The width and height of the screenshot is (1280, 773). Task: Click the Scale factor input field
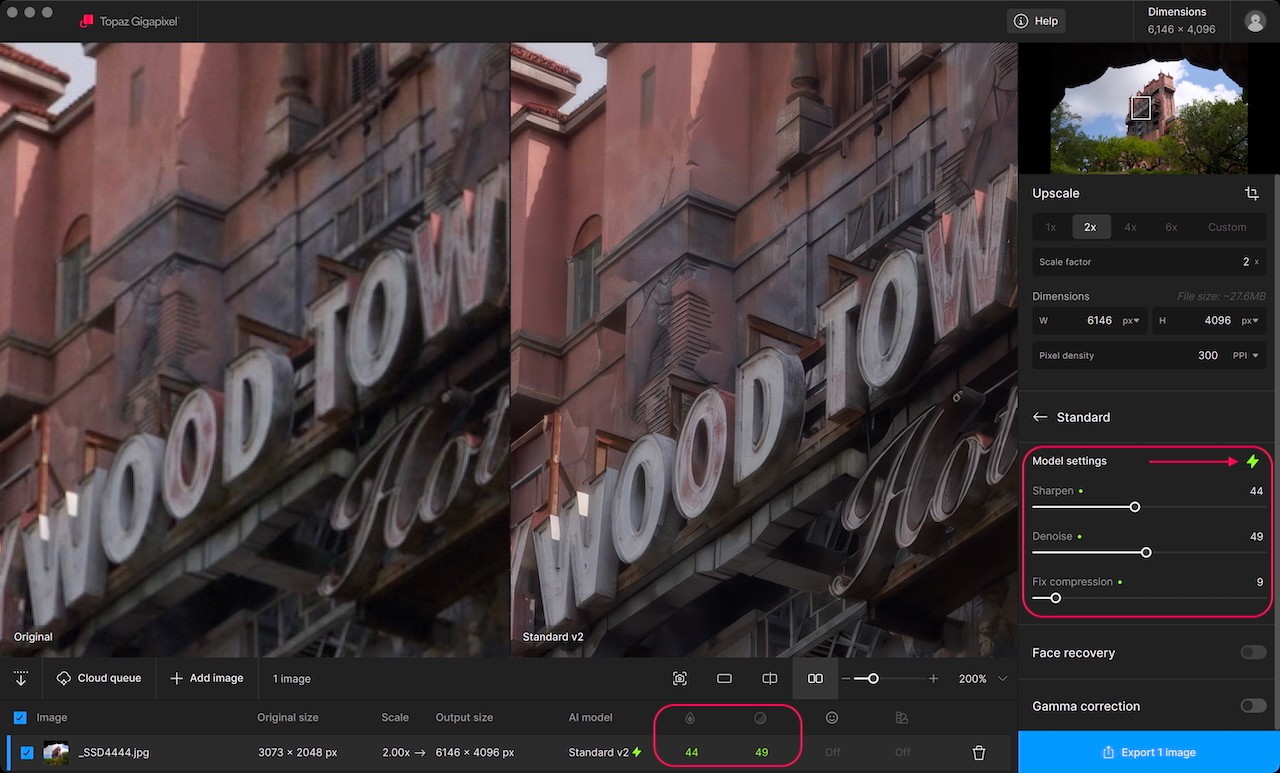(1149, 262)
